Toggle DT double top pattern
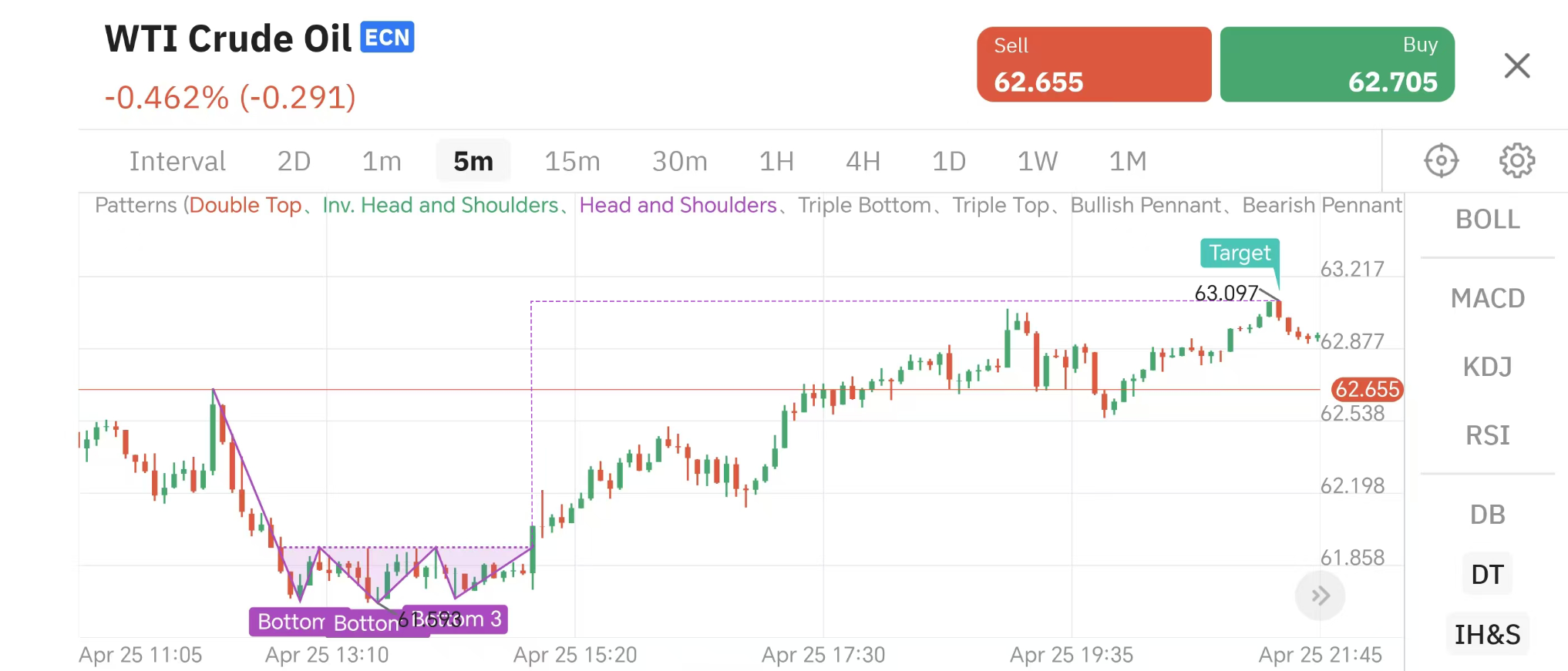The height and width of the screenshot is (671, 1568). (1487, 575)
